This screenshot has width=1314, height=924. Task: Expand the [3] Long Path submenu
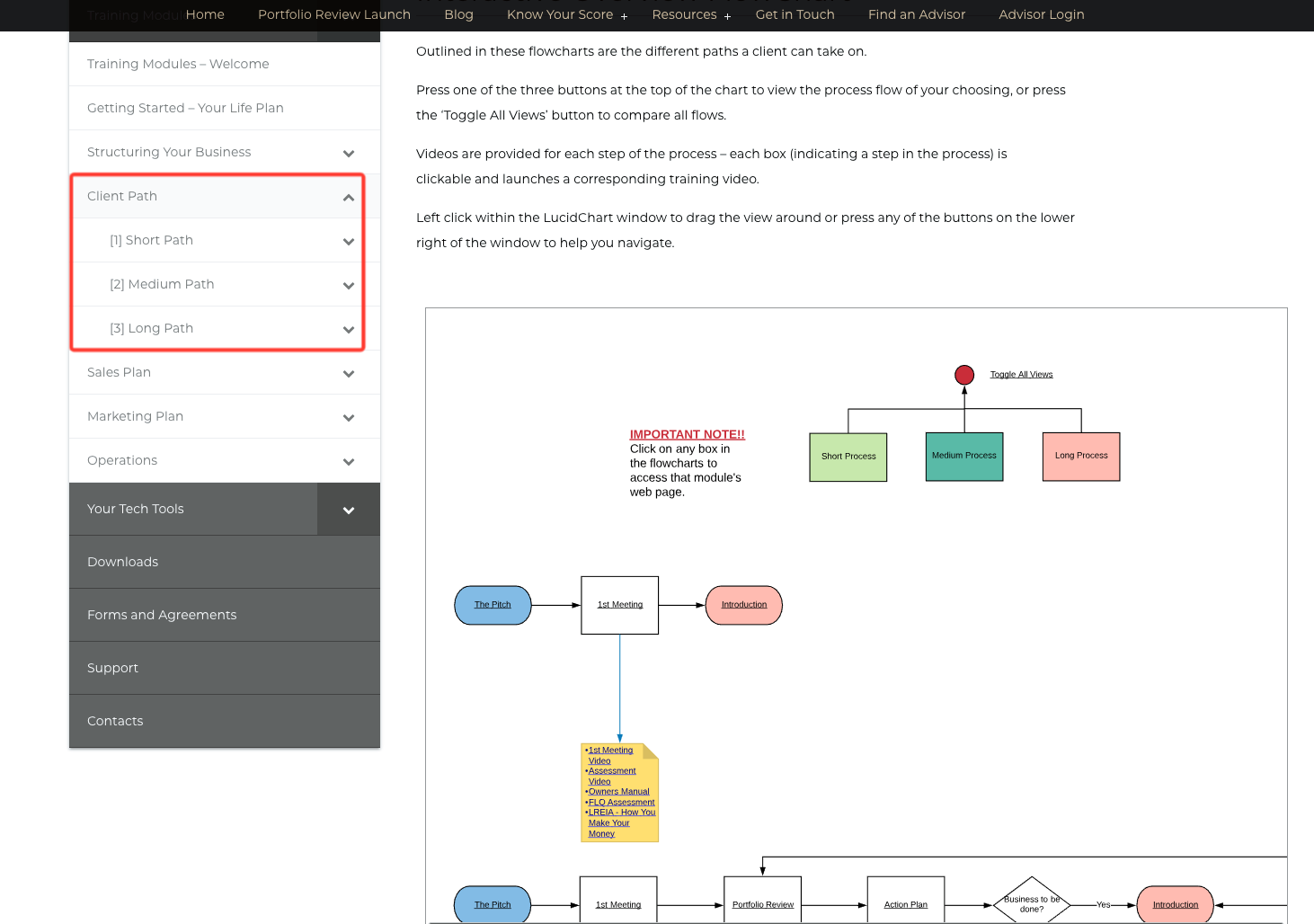point(349,329)
